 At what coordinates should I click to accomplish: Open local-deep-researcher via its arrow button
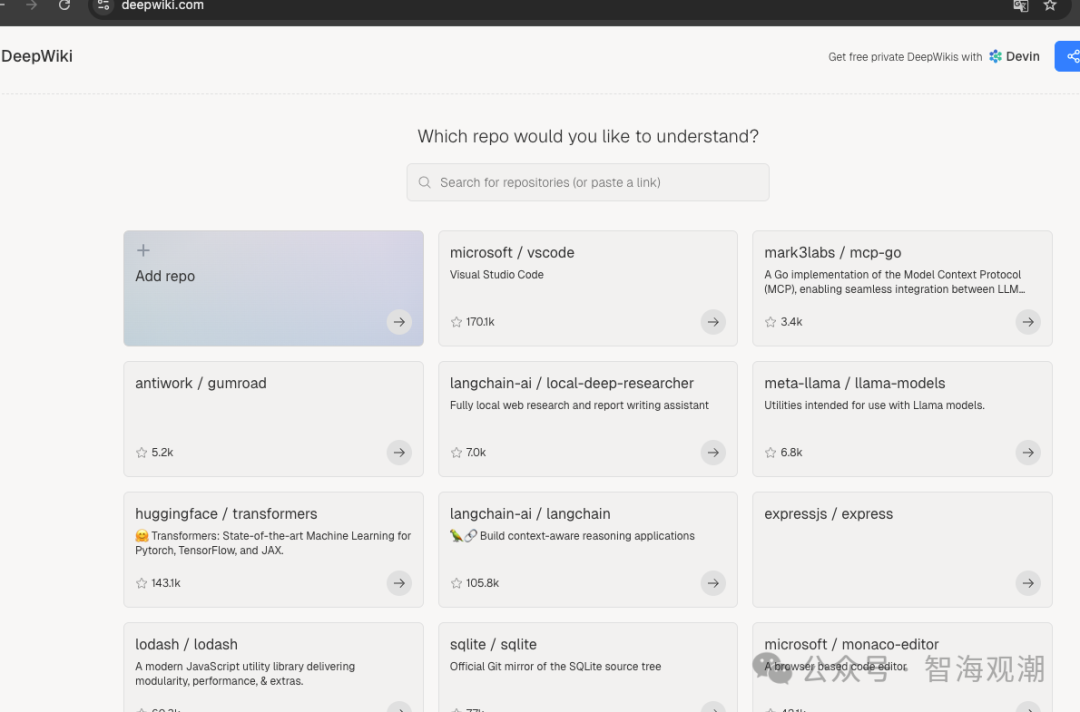pyautogui.click(x=713, y=452)
